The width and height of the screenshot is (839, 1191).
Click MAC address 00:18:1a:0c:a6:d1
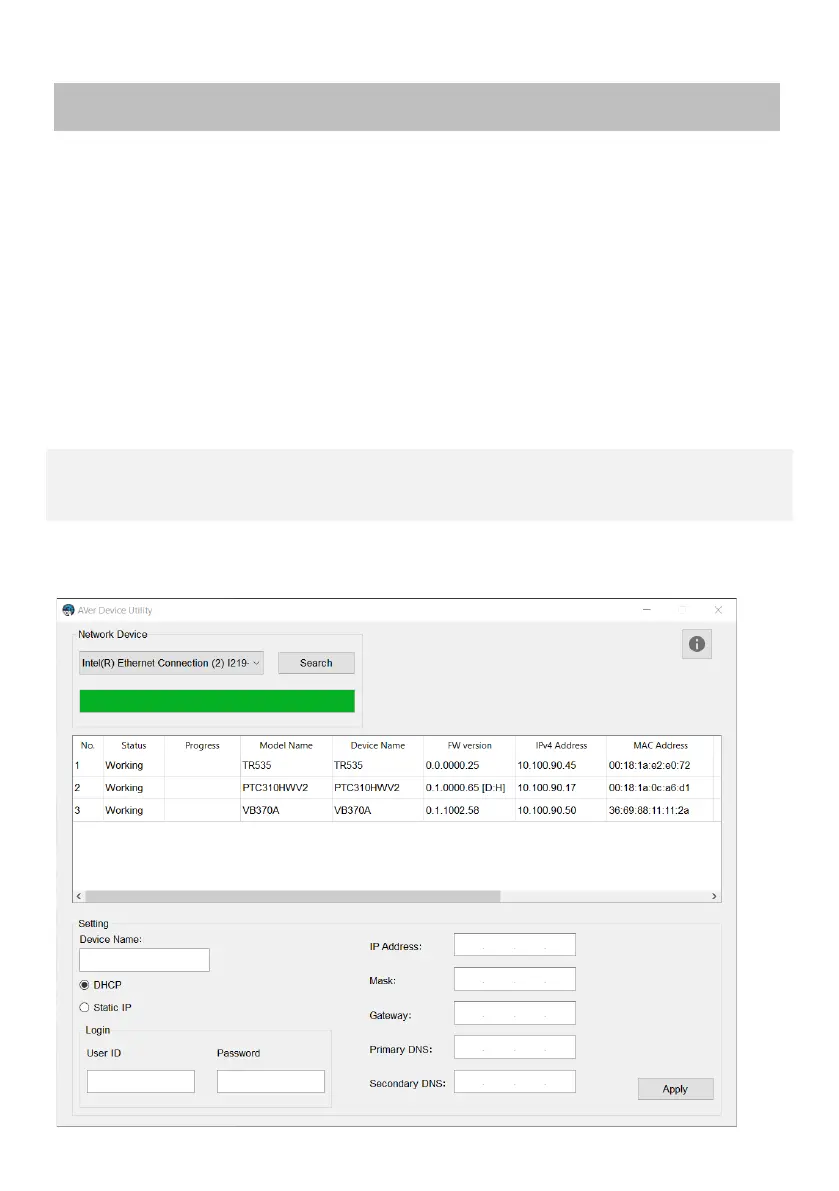649,788
